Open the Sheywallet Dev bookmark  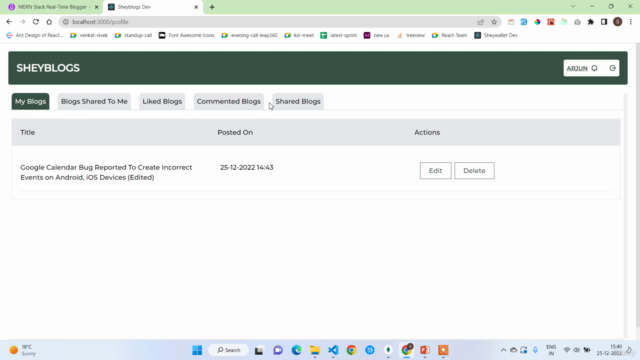coord(496,35)
